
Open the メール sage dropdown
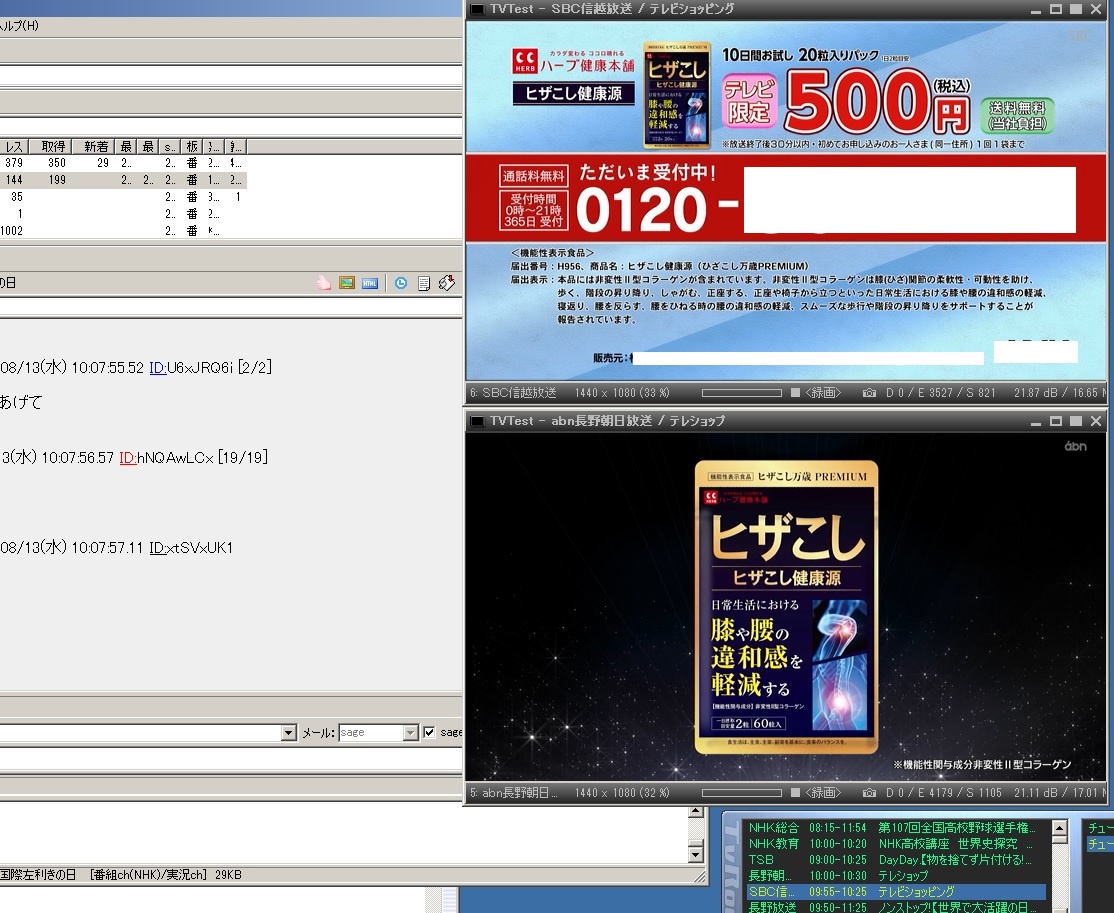coord(411,733)
